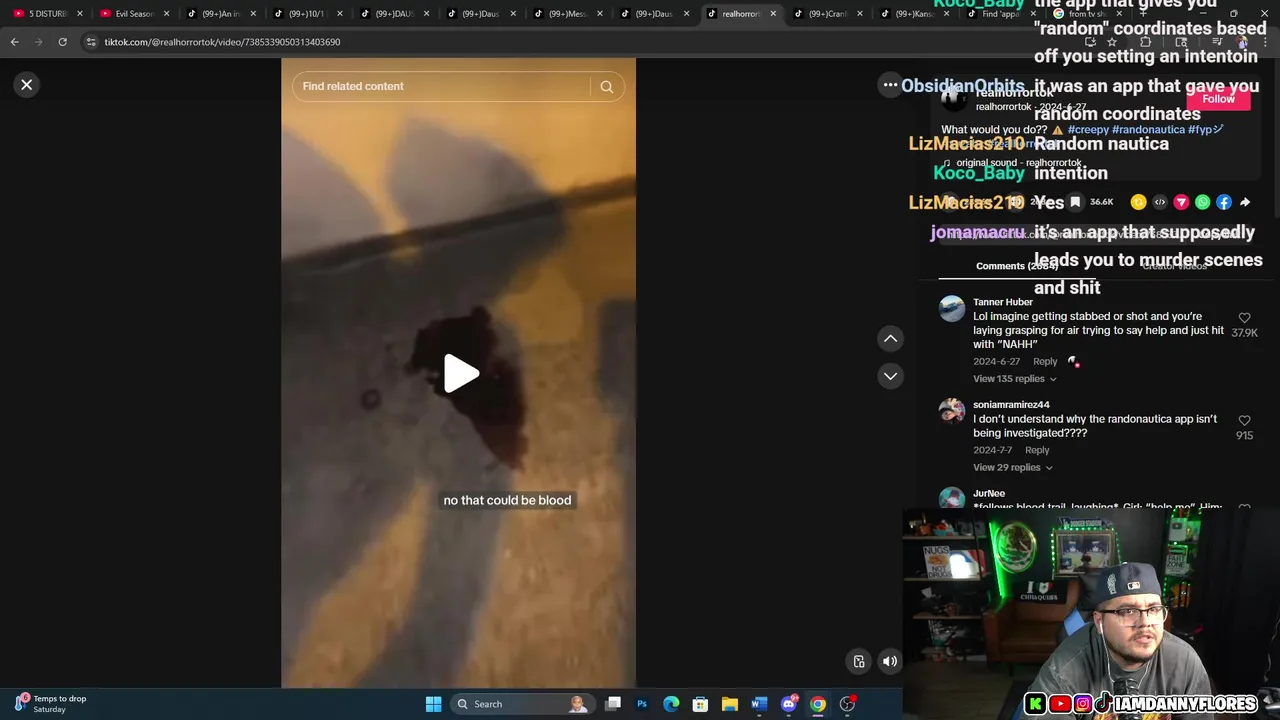The width and height of the screenshot is (1280, 720).
Task: Open File Explorer from the taskbar
Action: (730, 704)
